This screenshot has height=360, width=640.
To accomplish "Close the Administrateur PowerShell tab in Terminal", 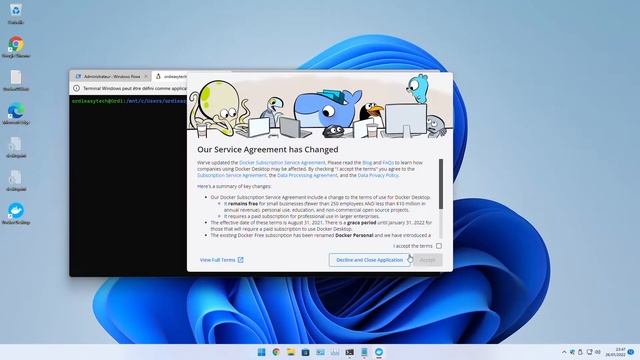I will (146, 76).
